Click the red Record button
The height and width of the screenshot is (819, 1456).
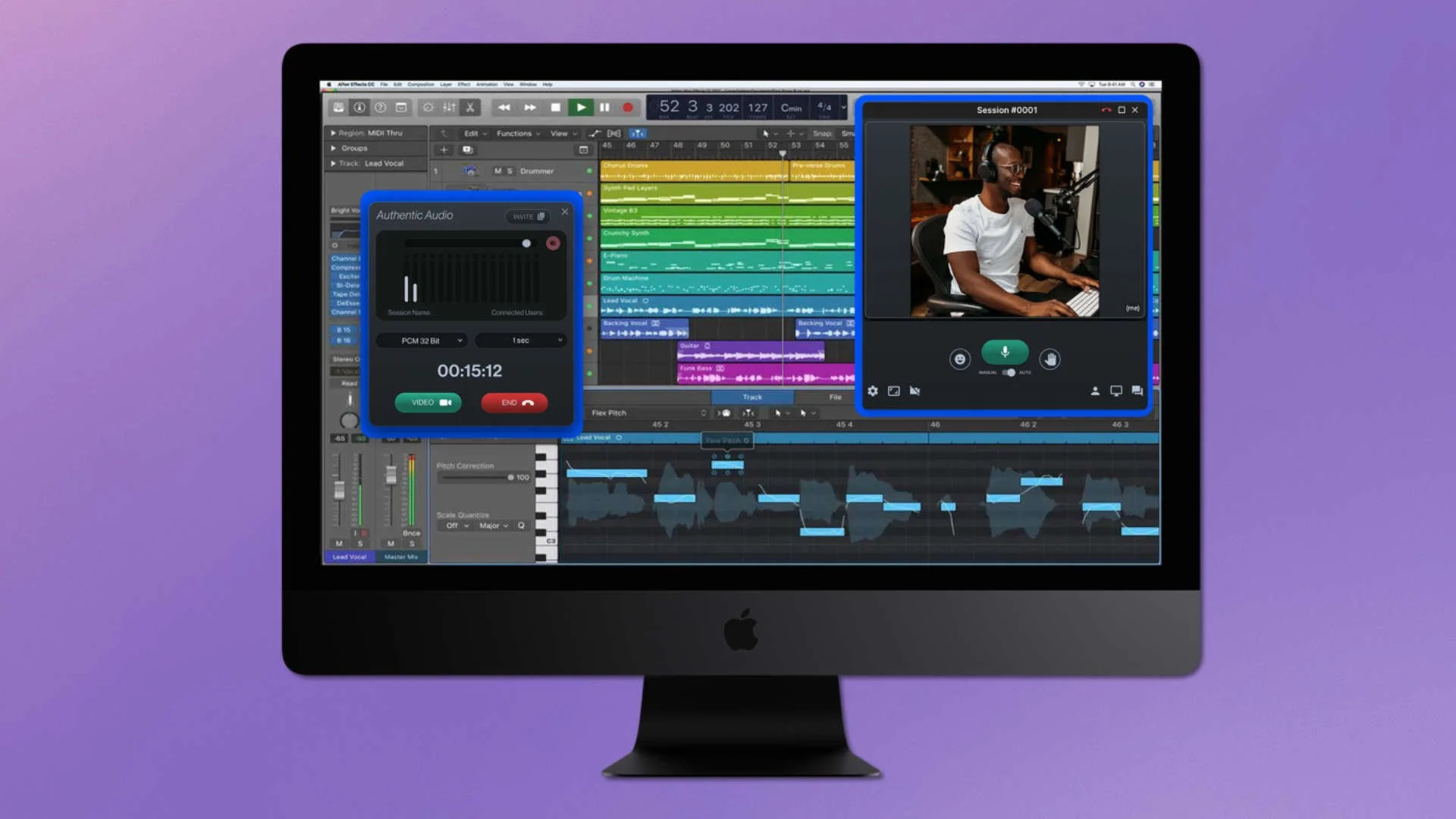[x=627, y=108]
